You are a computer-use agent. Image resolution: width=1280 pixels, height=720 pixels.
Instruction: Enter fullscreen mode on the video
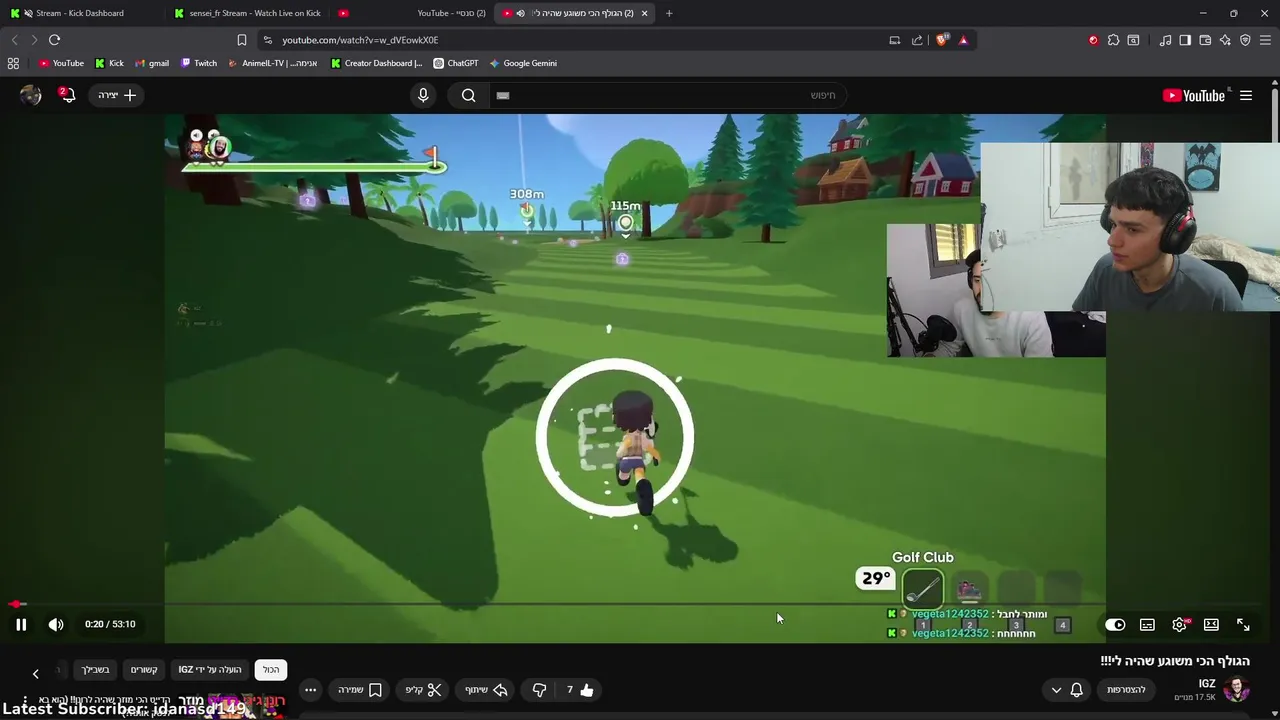[1243, 624]
